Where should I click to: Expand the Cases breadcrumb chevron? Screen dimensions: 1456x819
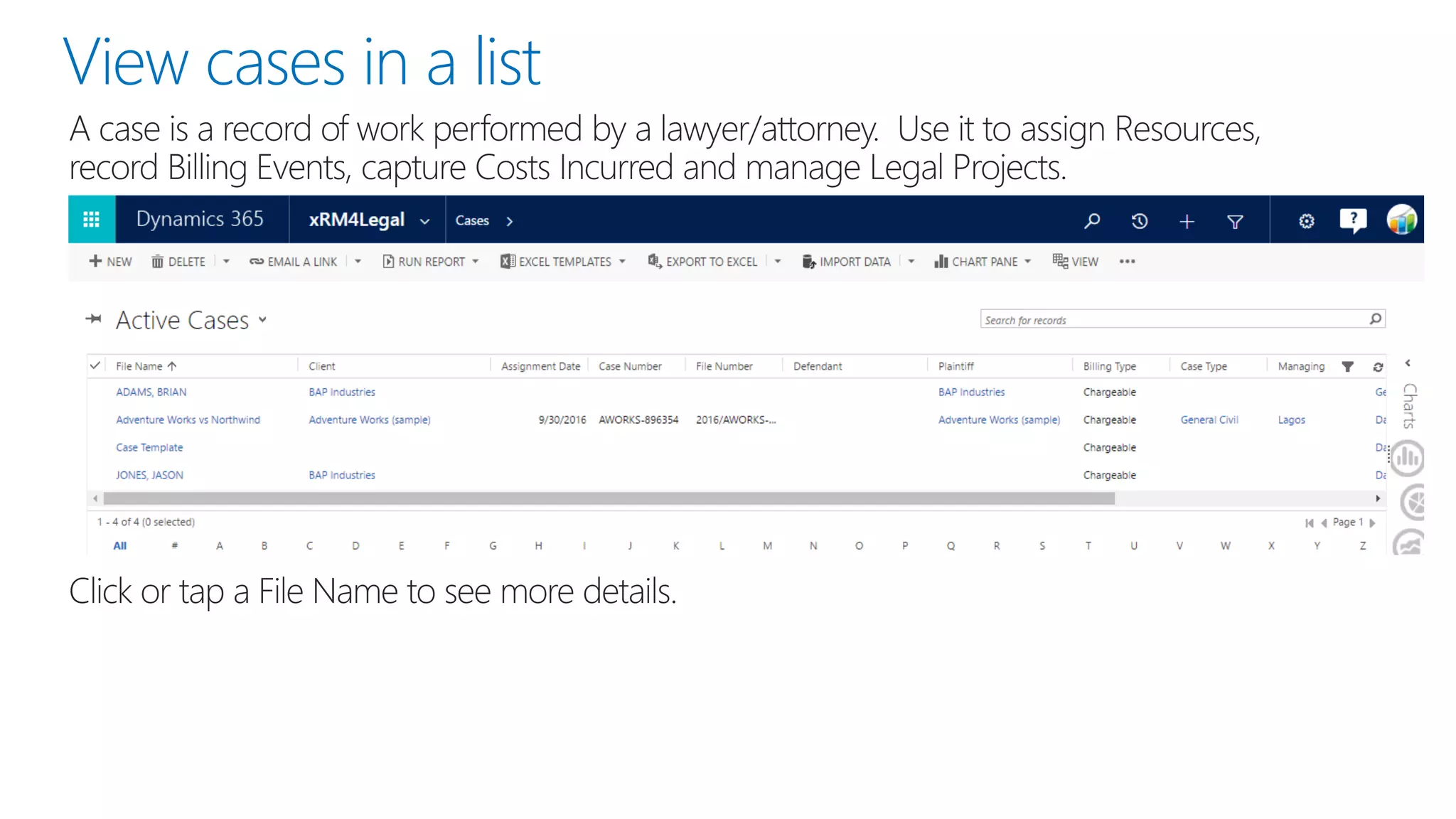tap(509, 221)
